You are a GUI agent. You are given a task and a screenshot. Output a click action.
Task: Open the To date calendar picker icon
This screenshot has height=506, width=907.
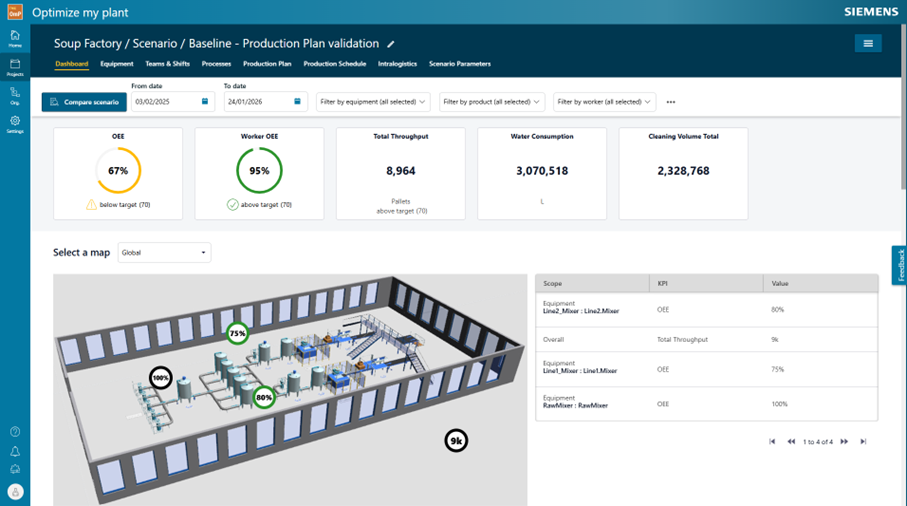[x=297, y=102]
